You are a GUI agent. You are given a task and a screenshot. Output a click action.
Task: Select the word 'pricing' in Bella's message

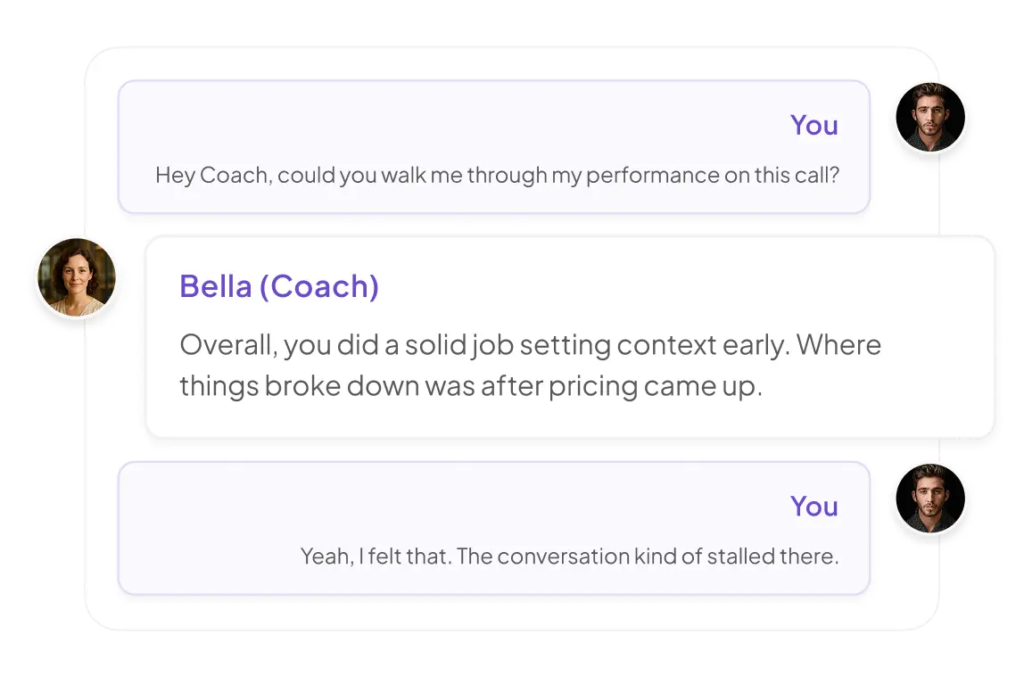click(593, 387)
